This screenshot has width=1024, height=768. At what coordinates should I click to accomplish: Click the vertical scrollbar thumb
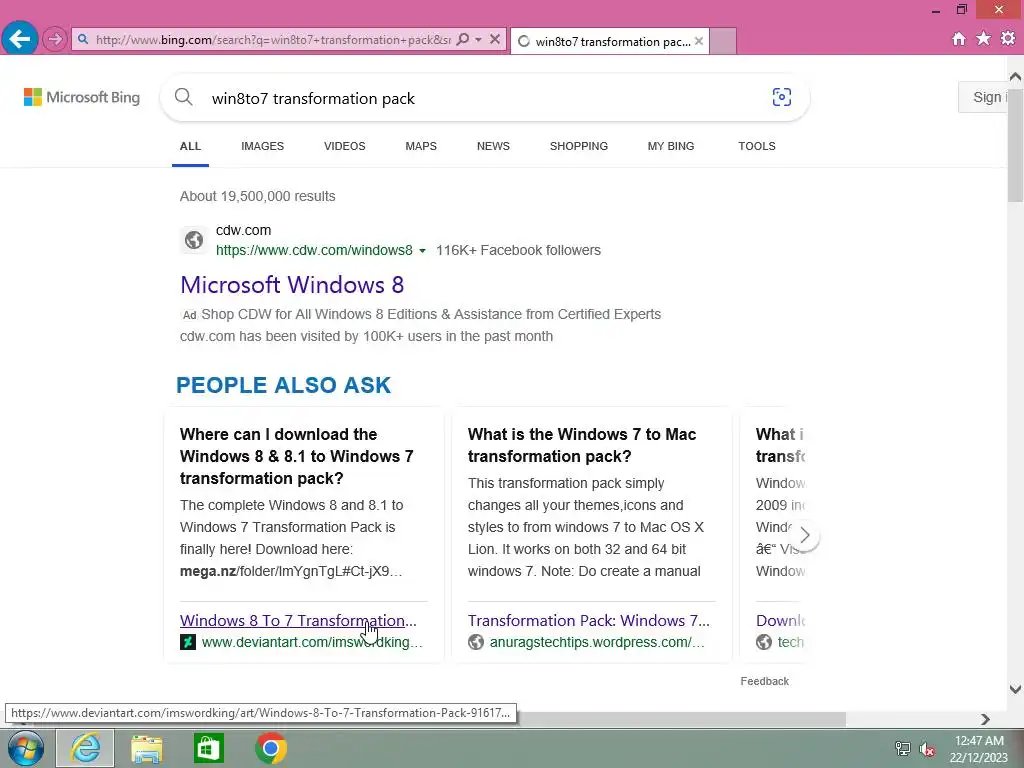click(x=1016, y=146)
